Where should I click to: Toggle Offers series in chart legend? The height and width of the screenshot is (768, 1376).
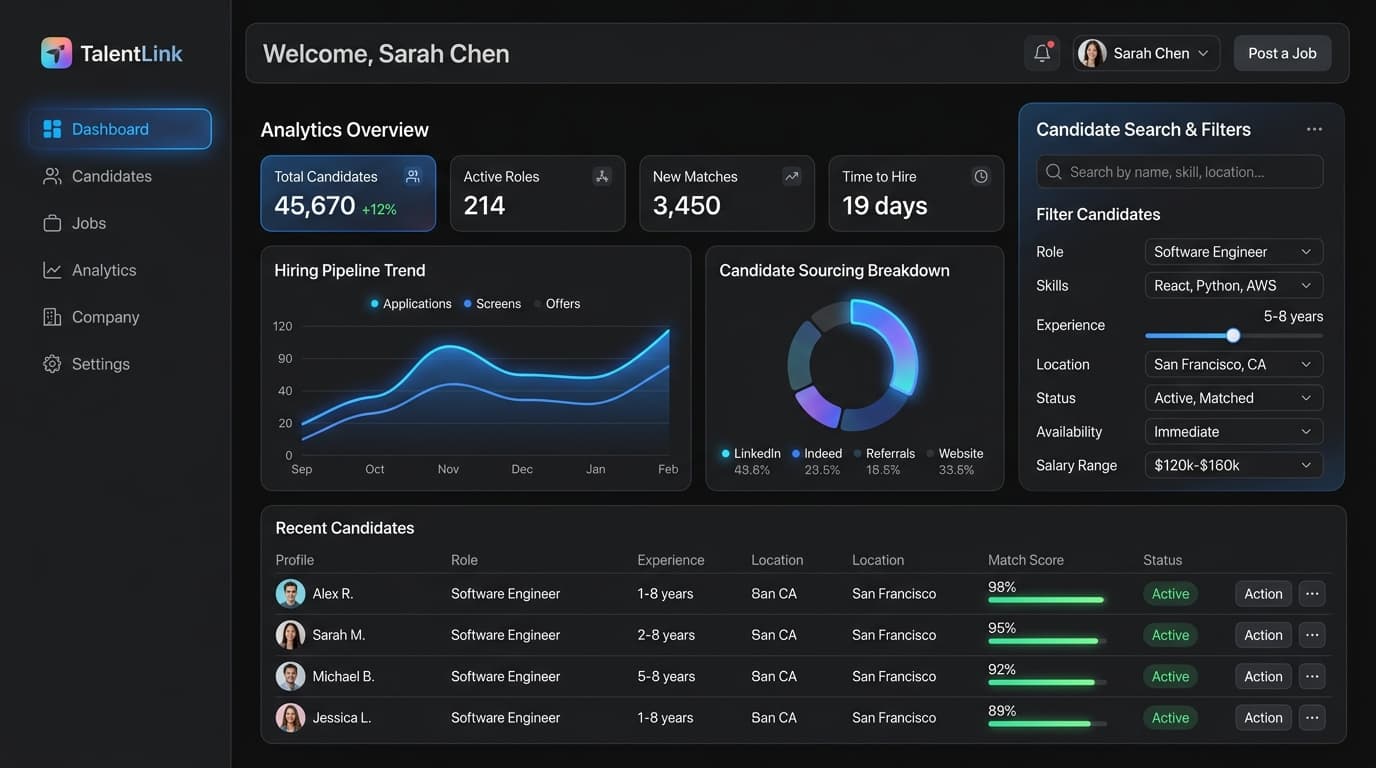tap(556, 304)
